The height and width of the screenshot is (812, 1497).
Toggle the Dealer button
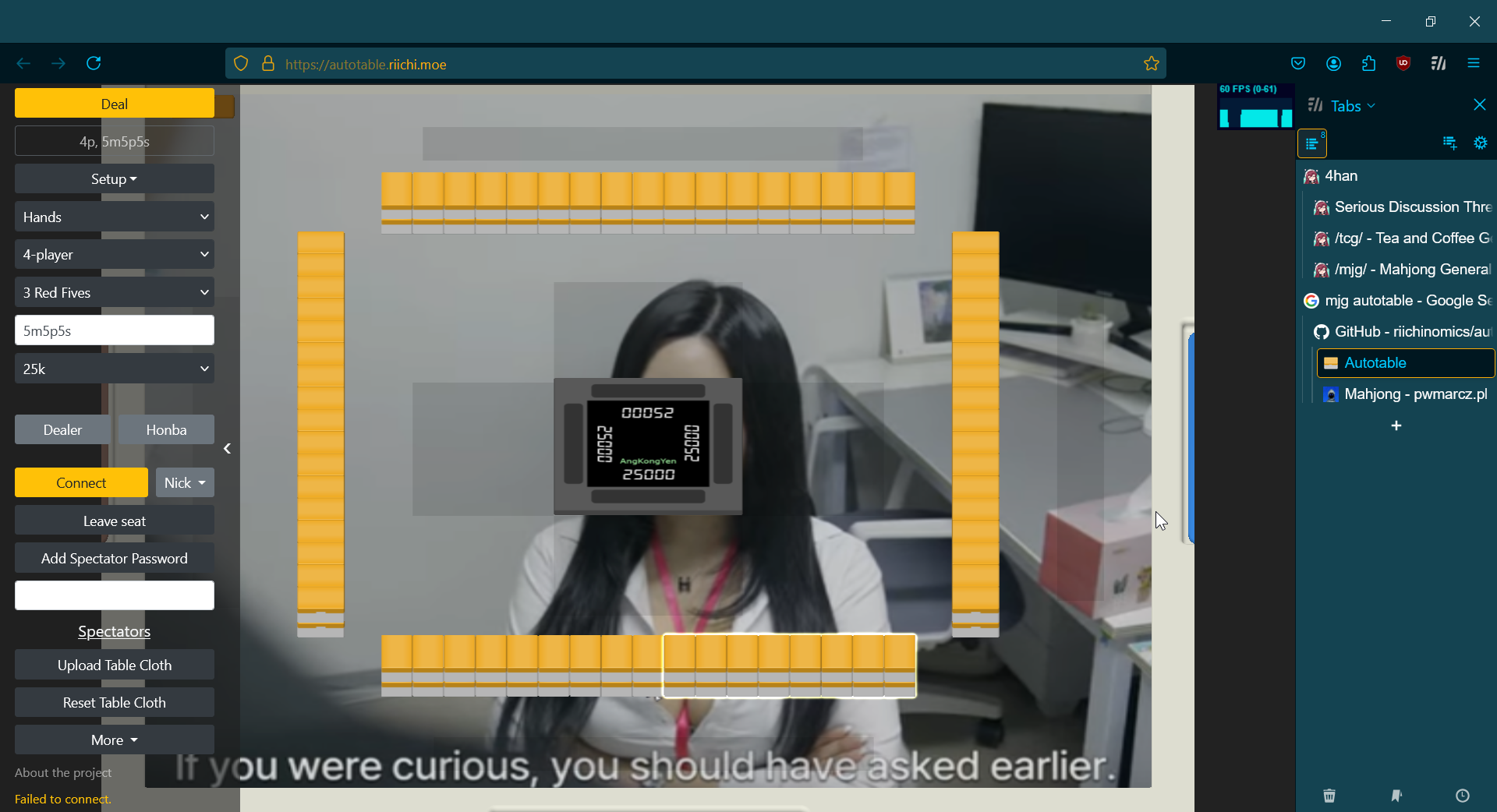pos(62,430)
